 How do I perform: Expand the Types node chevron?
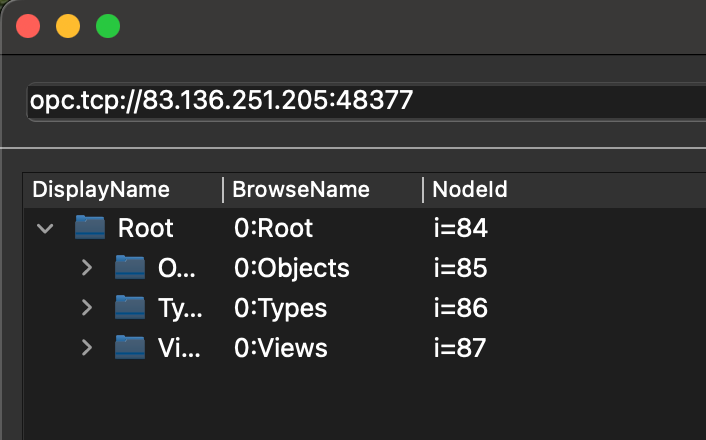[87, 308]
